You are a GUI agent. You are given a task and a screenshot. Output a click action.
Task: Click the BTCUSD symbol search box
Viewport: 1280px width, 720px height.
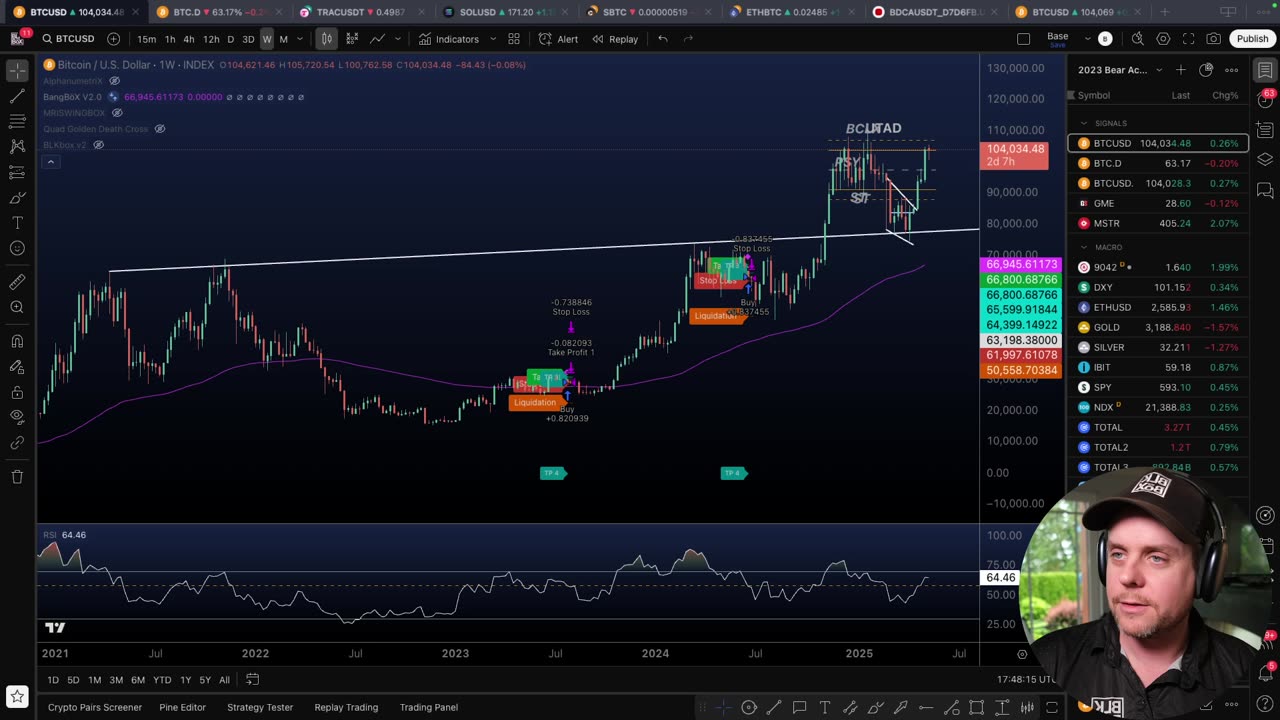click(x=68, y=39)
